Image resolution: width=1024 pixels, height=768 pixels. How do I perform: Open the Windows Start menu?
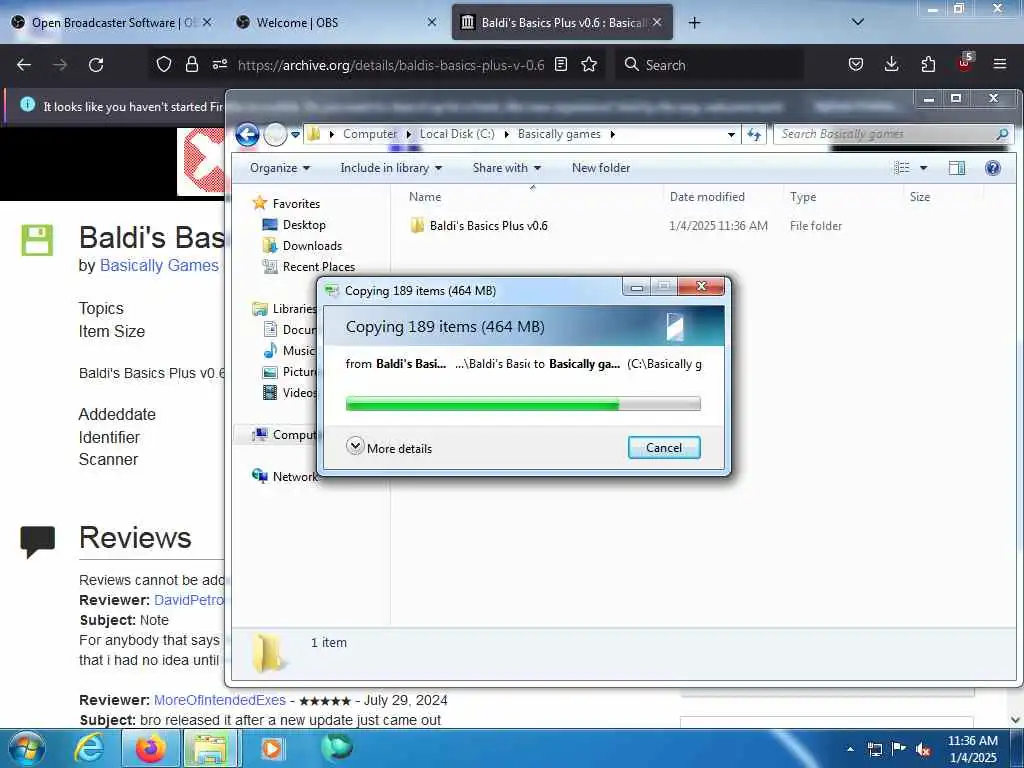pyautogui.click(x=27, y=748)
